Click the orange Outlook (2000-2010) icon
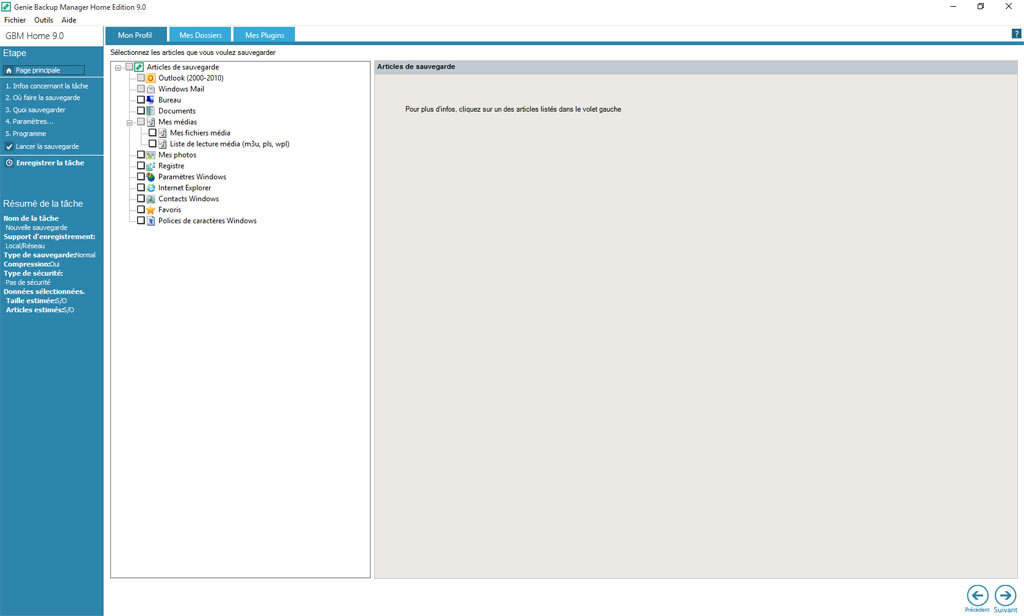1024x616 pixels. click(x=151, y=78)
